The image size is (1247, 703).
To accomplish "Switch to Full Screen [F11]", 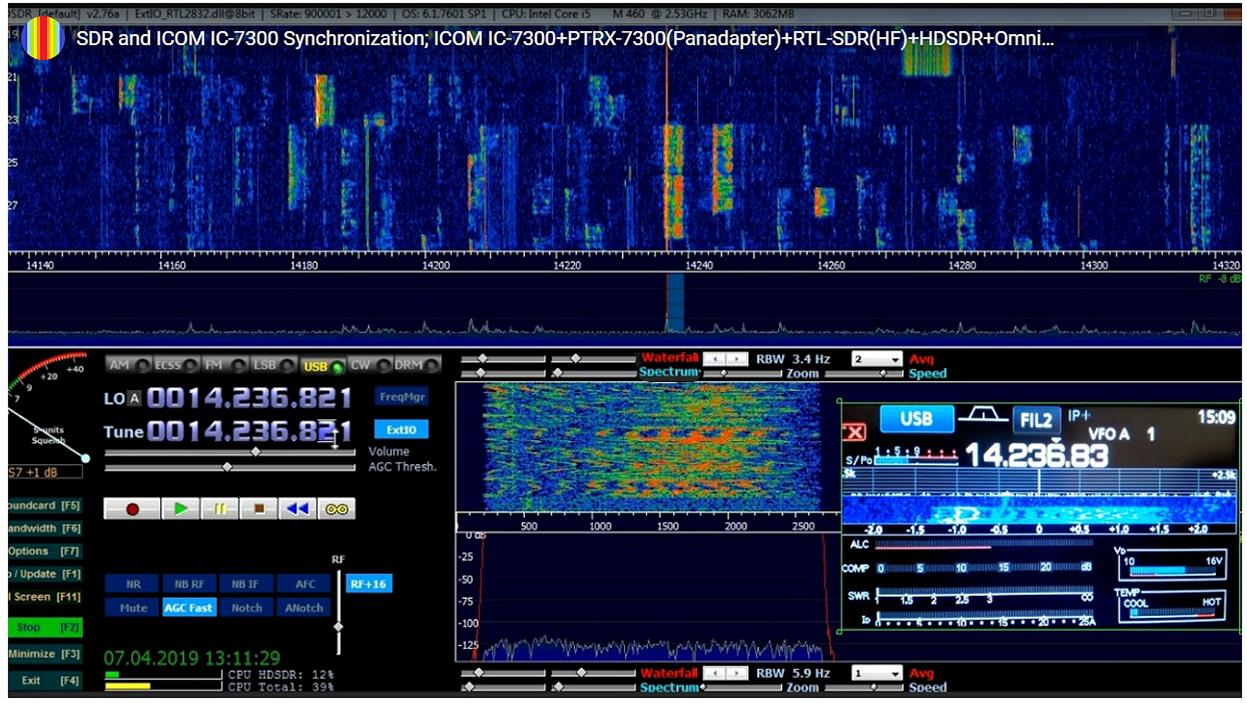I will (x=45, y=597).
